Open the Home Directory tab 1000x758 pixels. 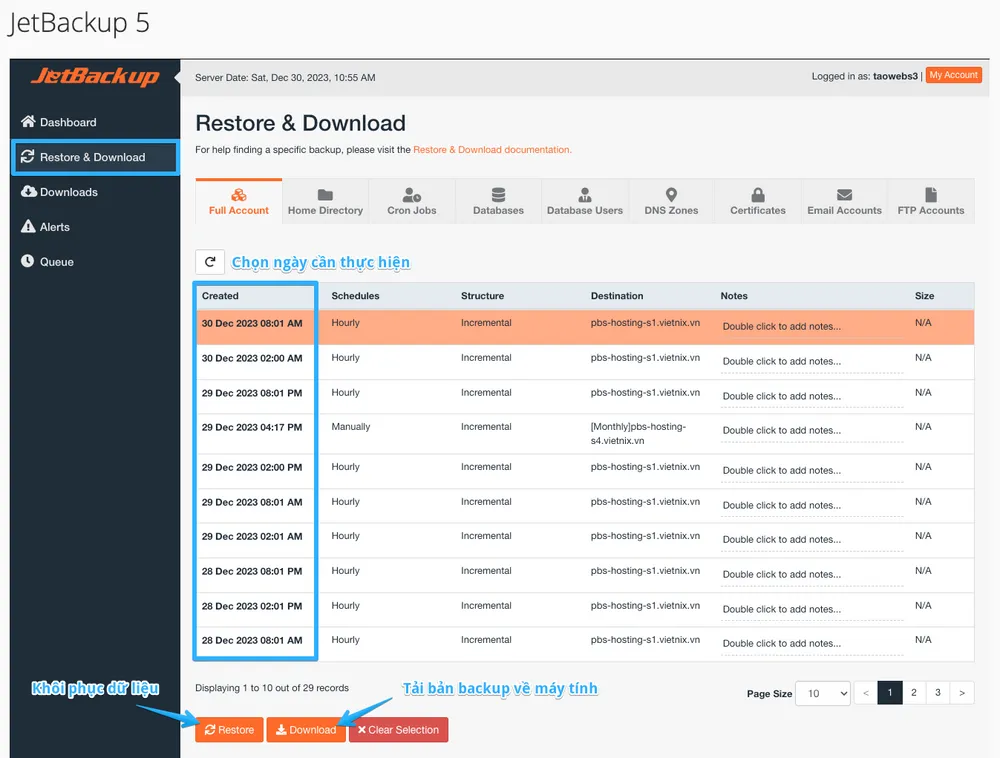pyautogui.click(x=325, y=201)
